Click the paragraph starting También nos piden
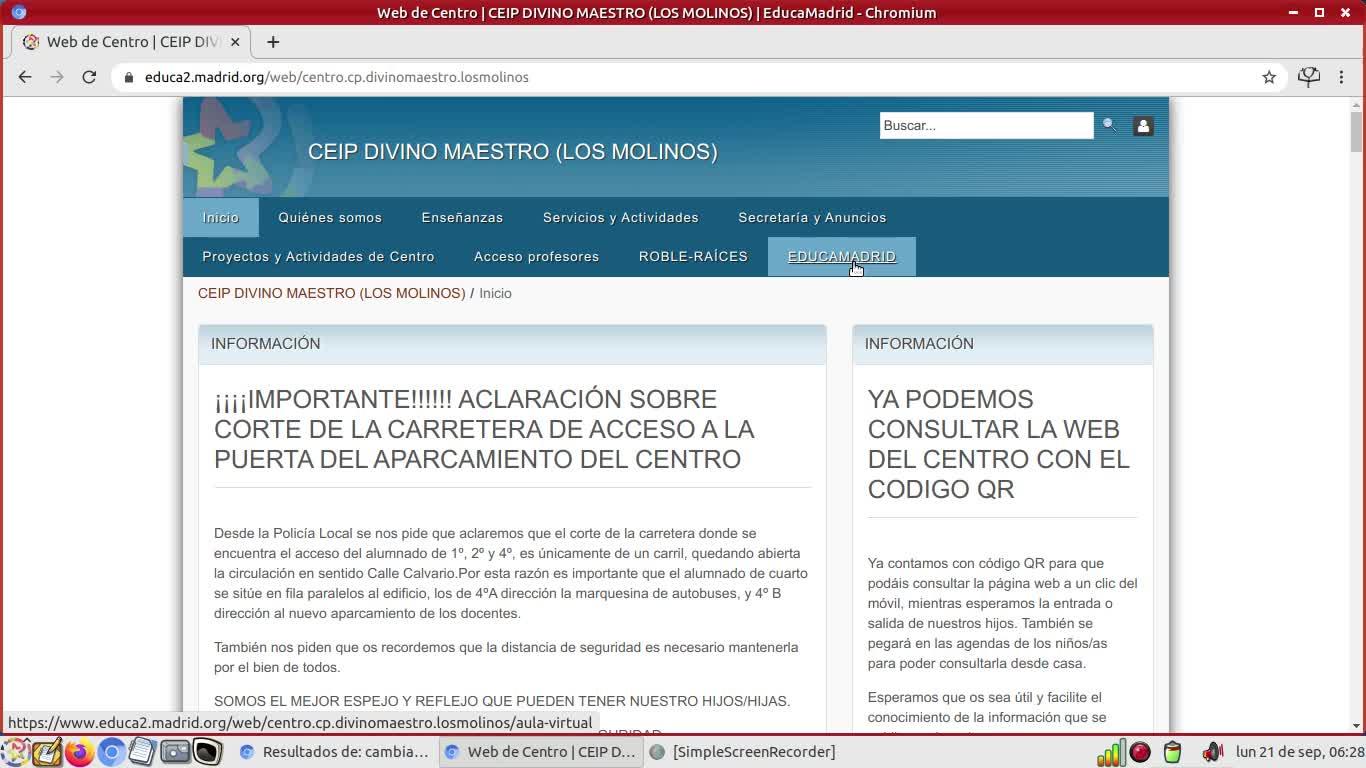1366x768 pixels. [x=506, y=657]
